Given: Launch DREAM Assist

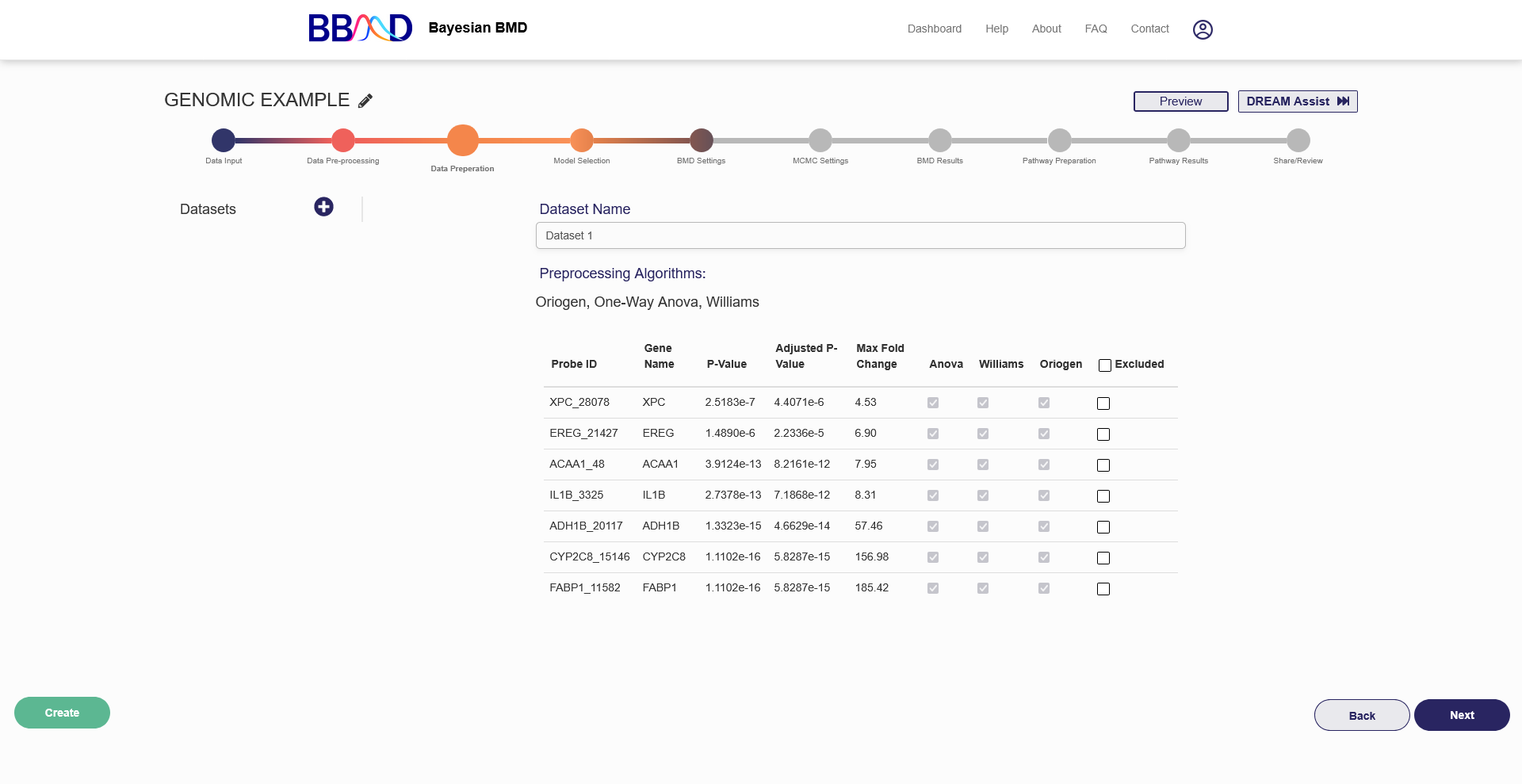Looking at the screenshot, I should tap(1297, 101).
